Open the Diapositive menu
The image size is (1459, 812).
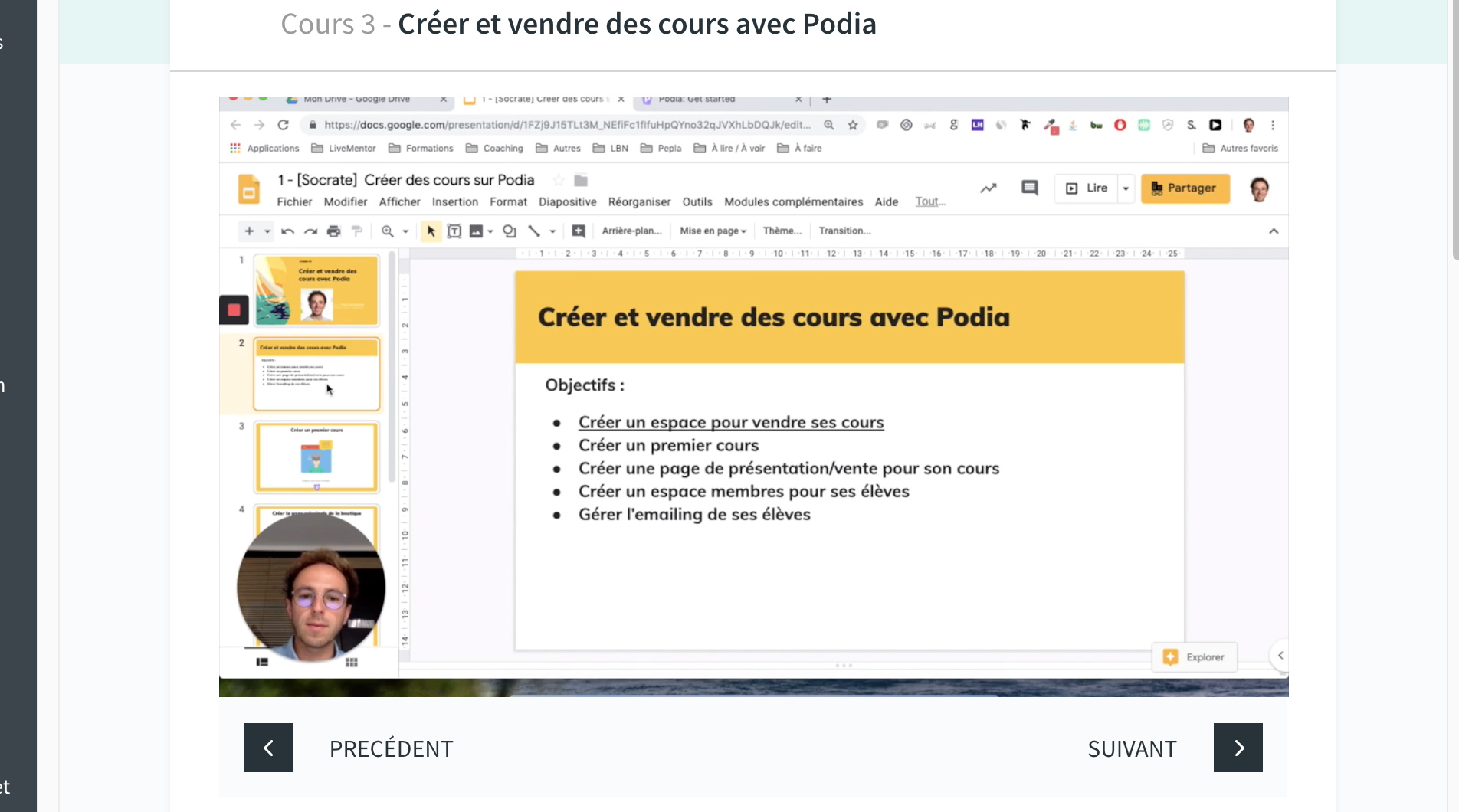[x=567, y=201]
